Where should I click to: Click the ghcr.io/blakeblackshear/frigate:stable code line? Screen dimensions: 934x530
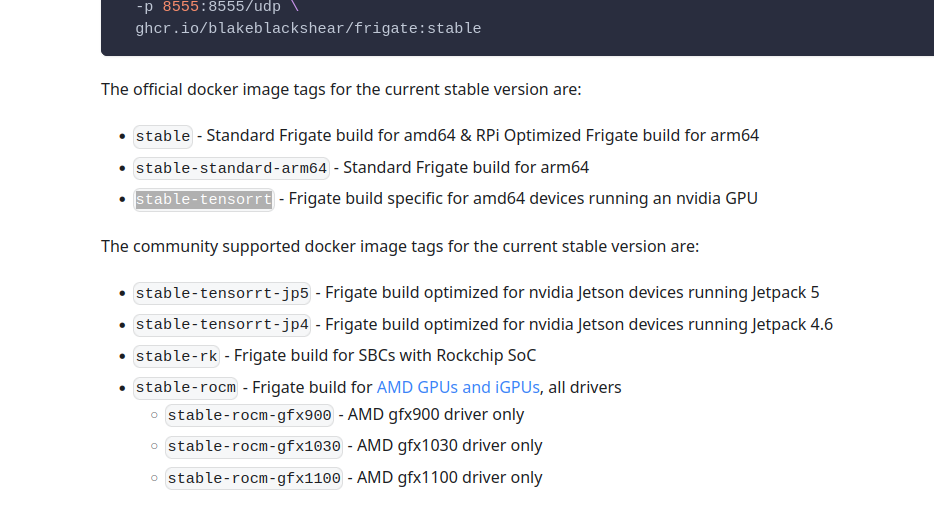[x=308, y=28]
